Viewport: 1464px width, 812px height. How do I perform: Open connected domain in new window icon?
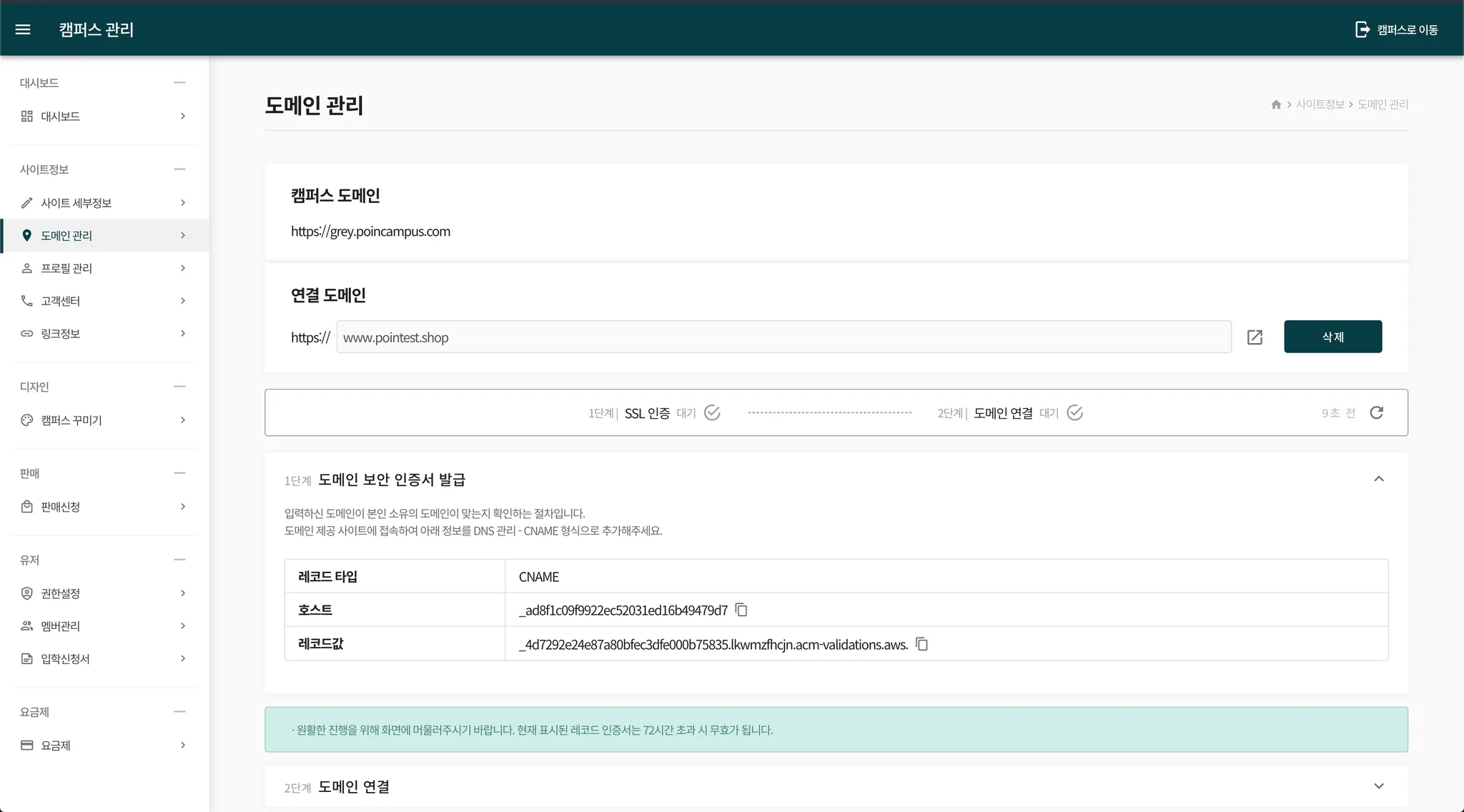point(1255,337)
